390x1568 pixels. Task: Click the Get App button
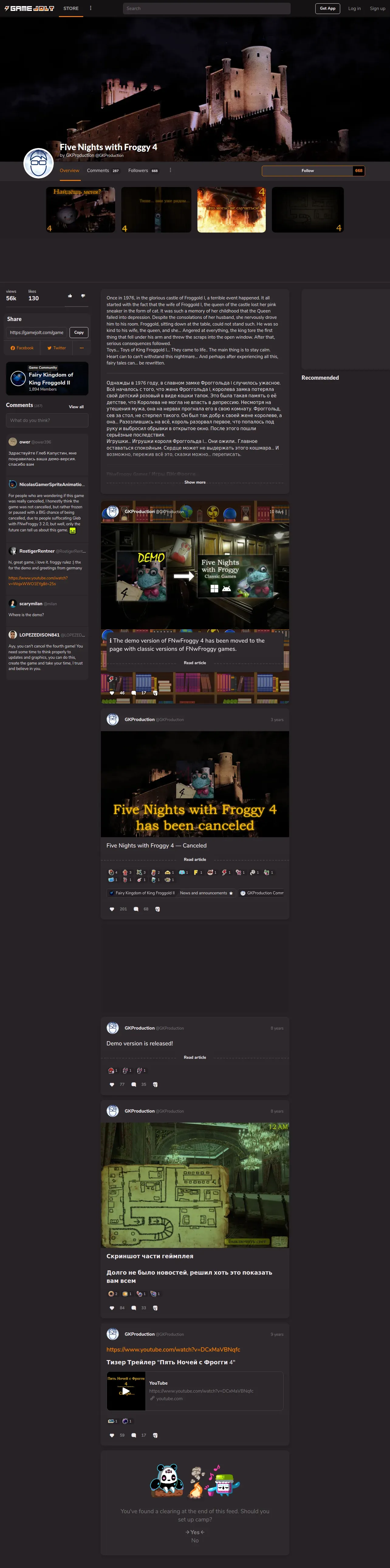[x=327, y=9]
